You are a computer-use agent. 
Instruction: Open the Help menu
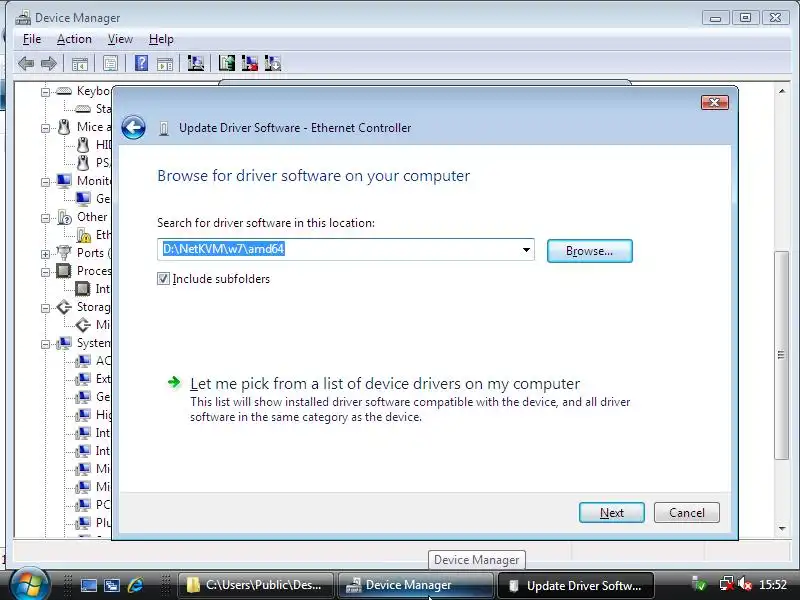(x=161, y=39)
